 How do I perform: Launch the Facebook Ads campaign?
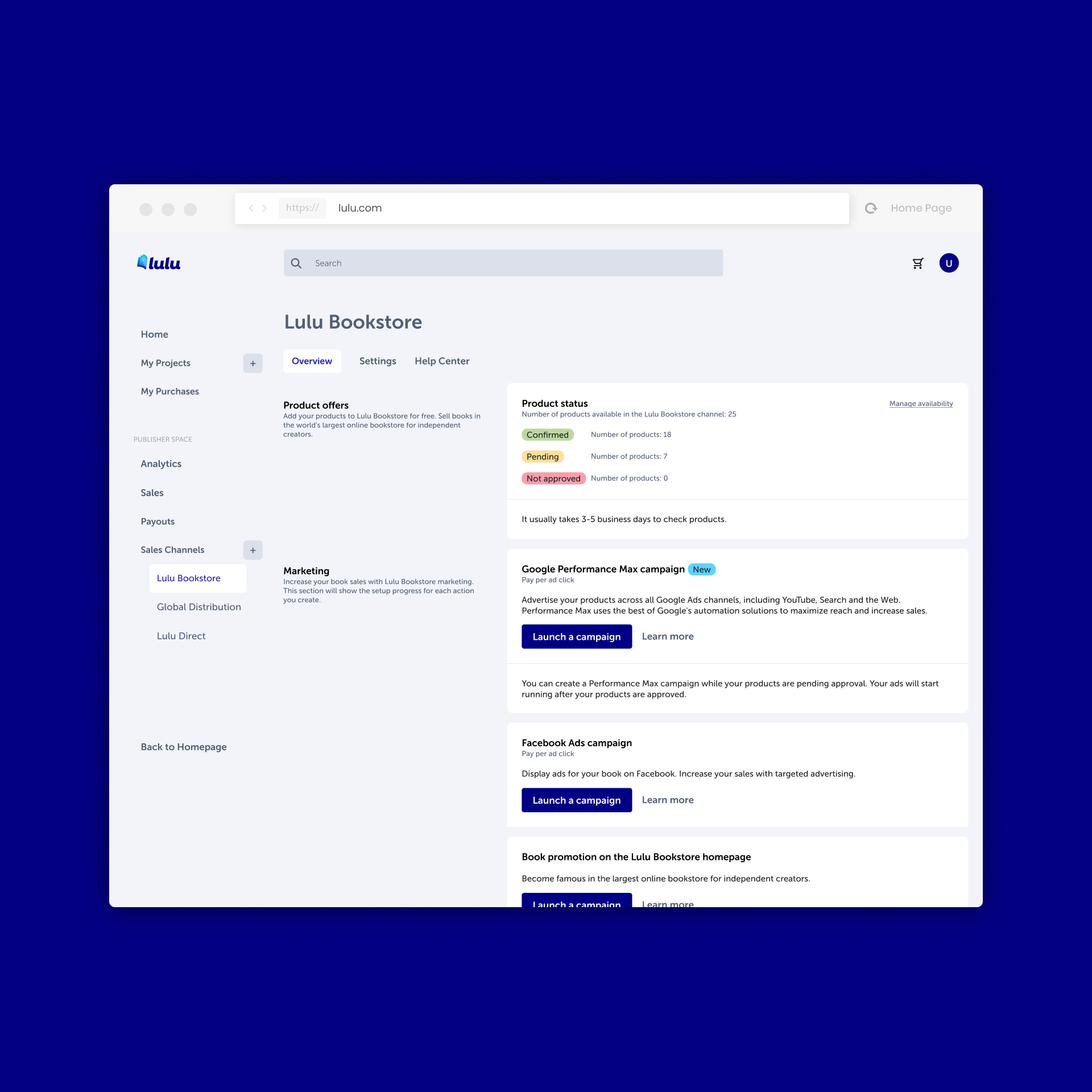[576, 800]
